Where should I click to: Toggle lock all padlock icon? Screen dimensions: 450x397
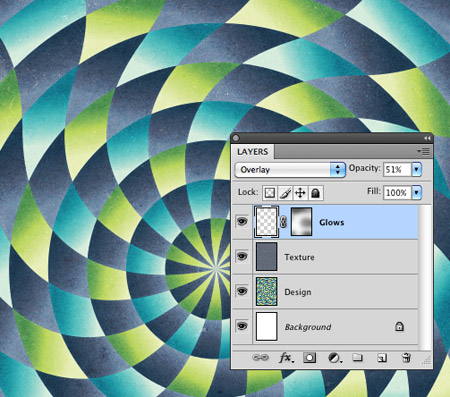tap(315, 193)
